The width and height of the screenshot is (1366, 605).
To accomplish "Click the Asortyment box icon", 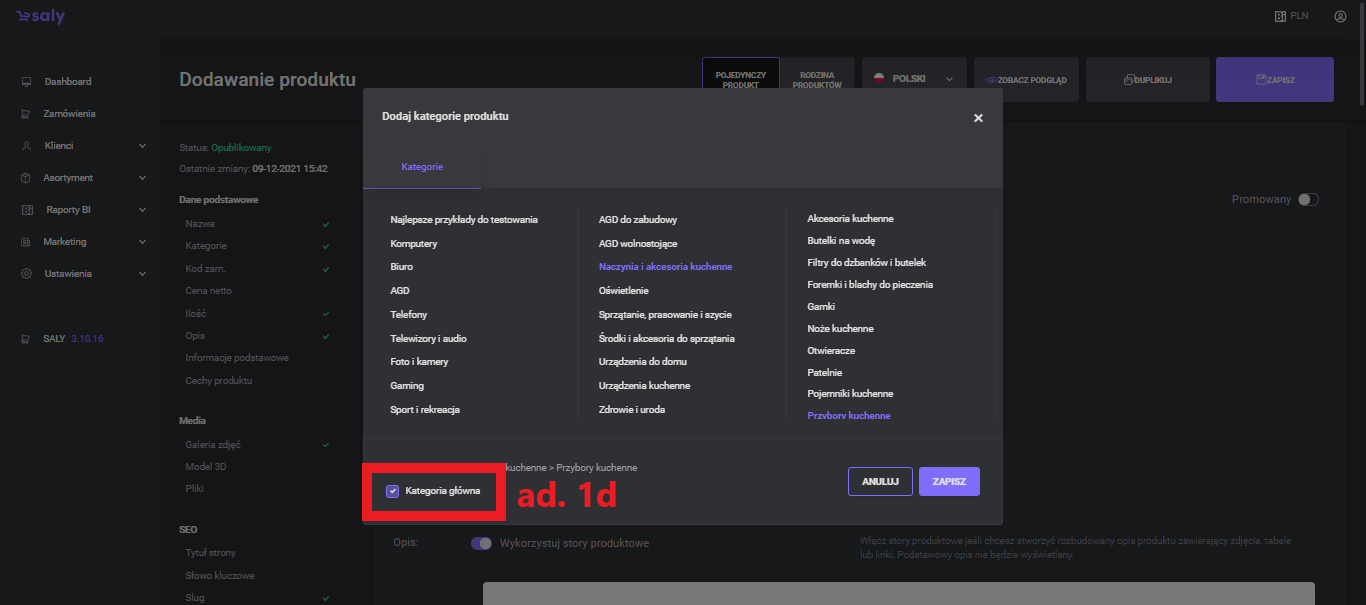I will (27, 178).
